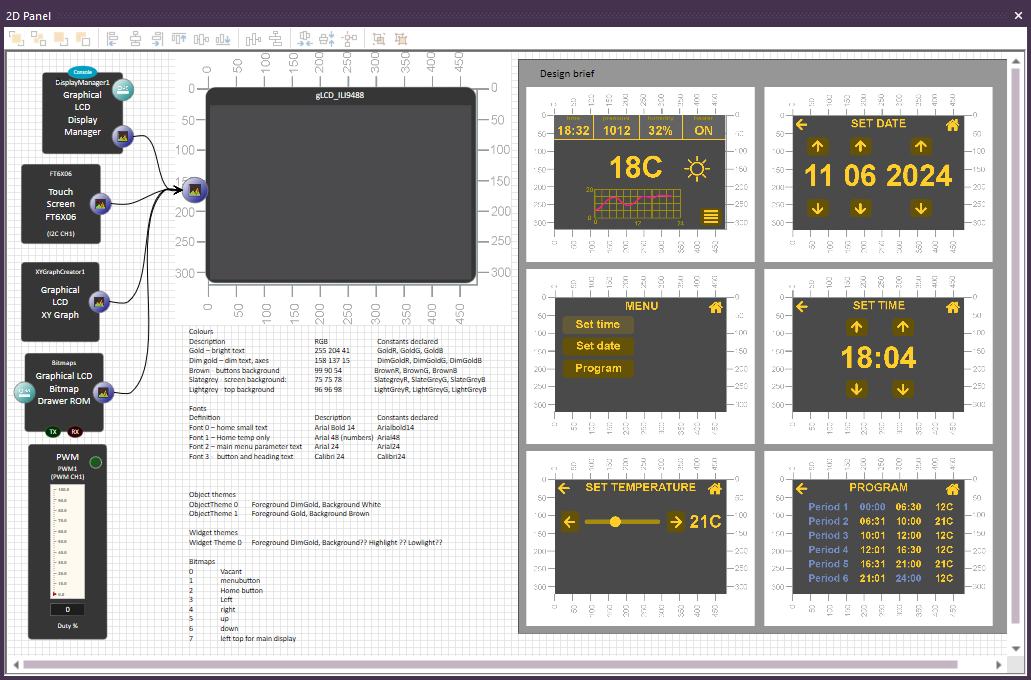The width and height of the screenshot is (1031, 680).
Task: Click the home icon in SET DATE screen
Action: [x=952, y=125]
